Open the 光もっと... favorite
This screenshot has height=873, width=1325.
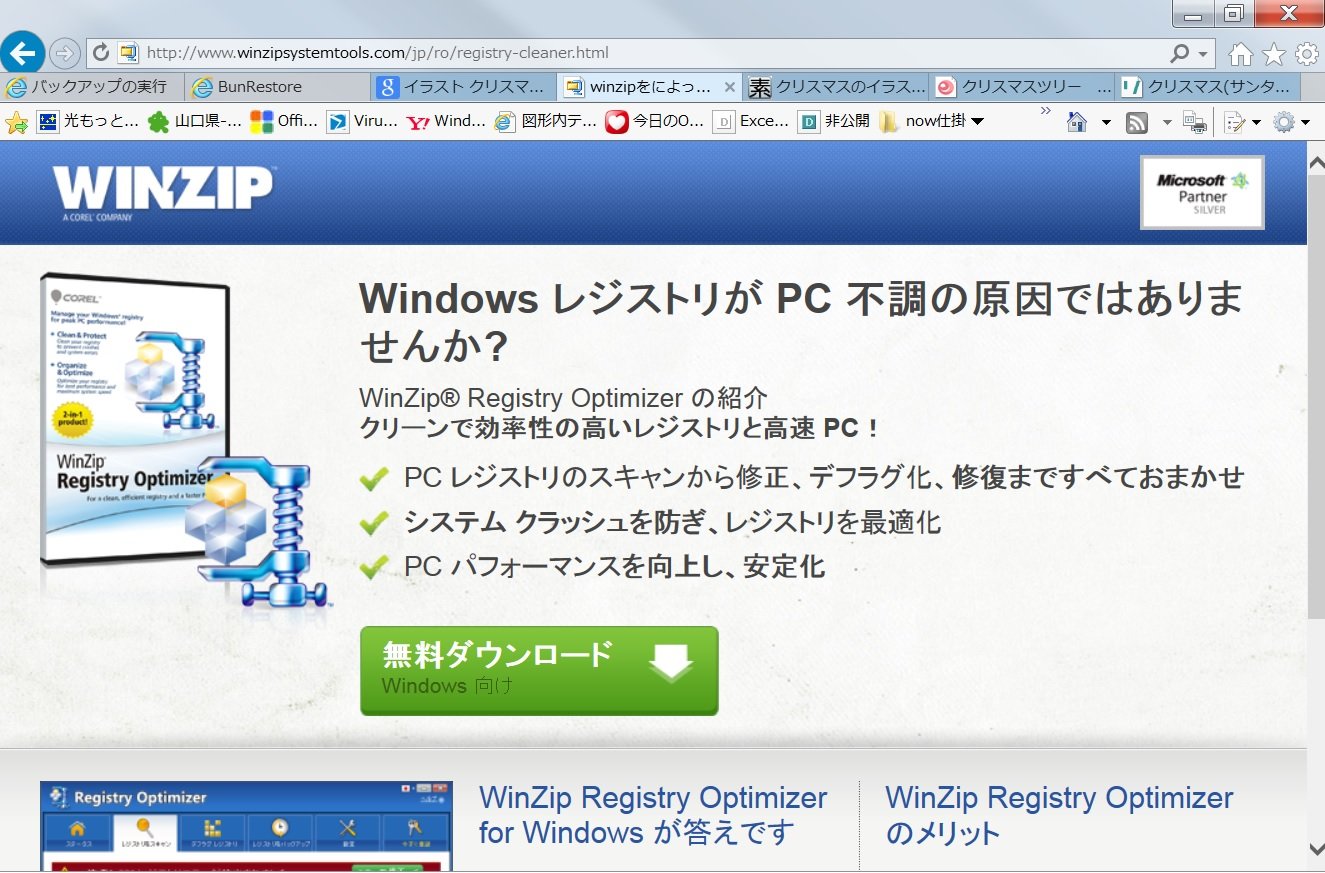[x=88, y=122]
